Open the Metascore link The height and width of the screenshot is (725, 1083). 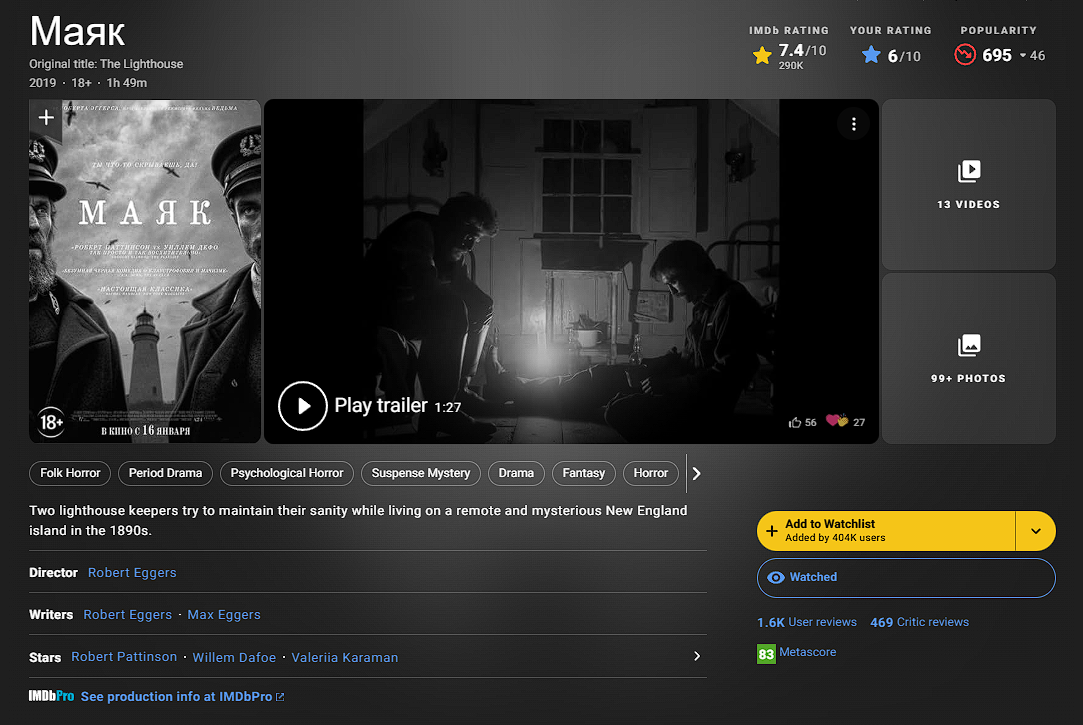[x=807, y=652]
